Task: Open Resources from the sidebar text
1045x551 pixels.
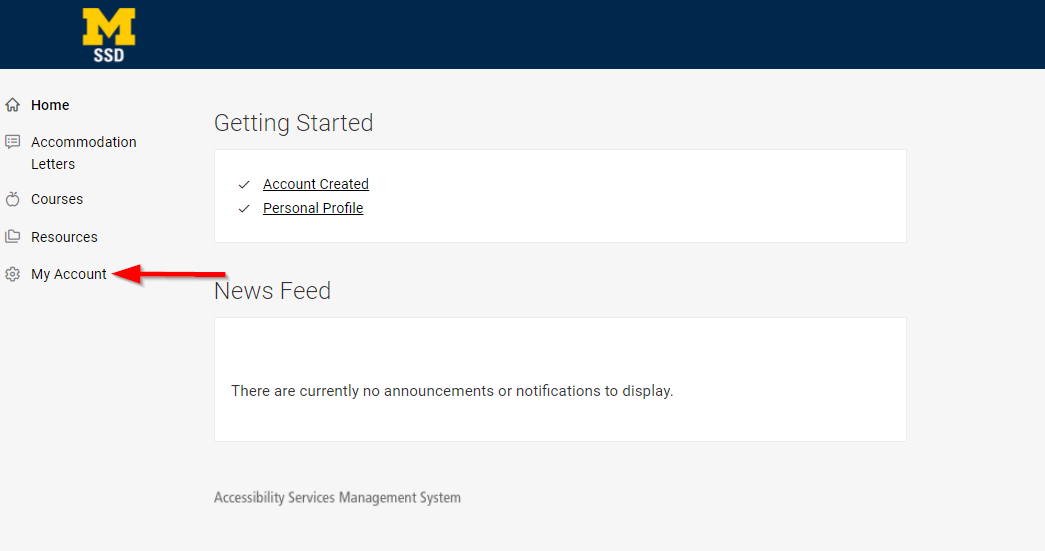Action: pos(64,237)
